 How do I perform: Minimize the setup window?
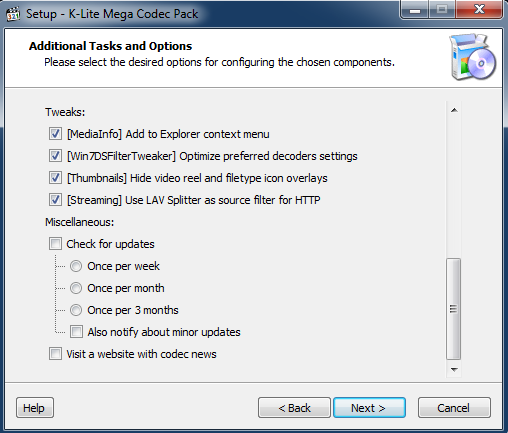[x=414, y=10]
